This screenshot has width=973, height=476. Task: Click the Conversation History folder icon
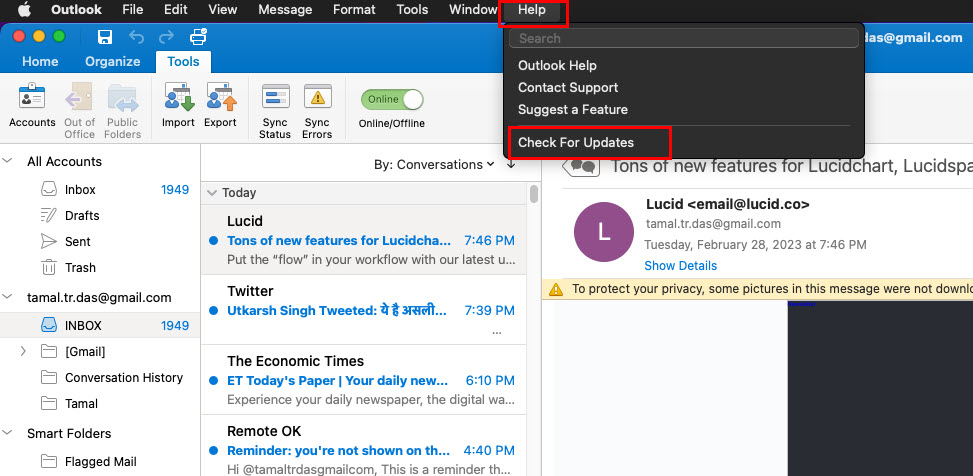49,377
